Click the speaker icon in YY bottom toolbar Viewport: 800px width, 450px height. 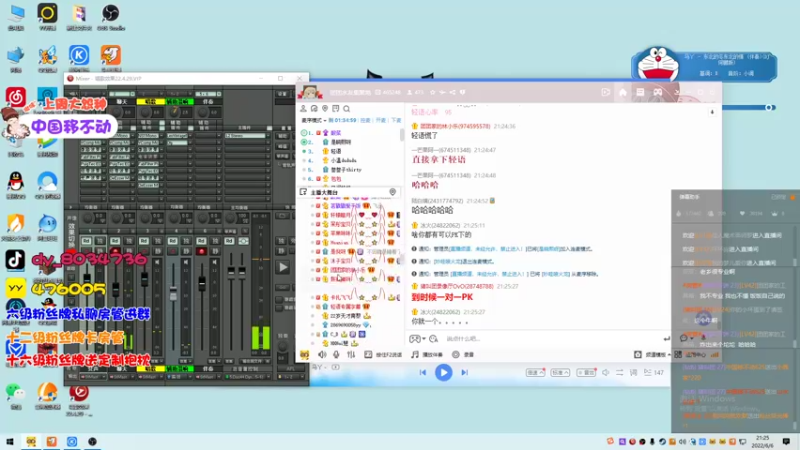click(322, 354)
